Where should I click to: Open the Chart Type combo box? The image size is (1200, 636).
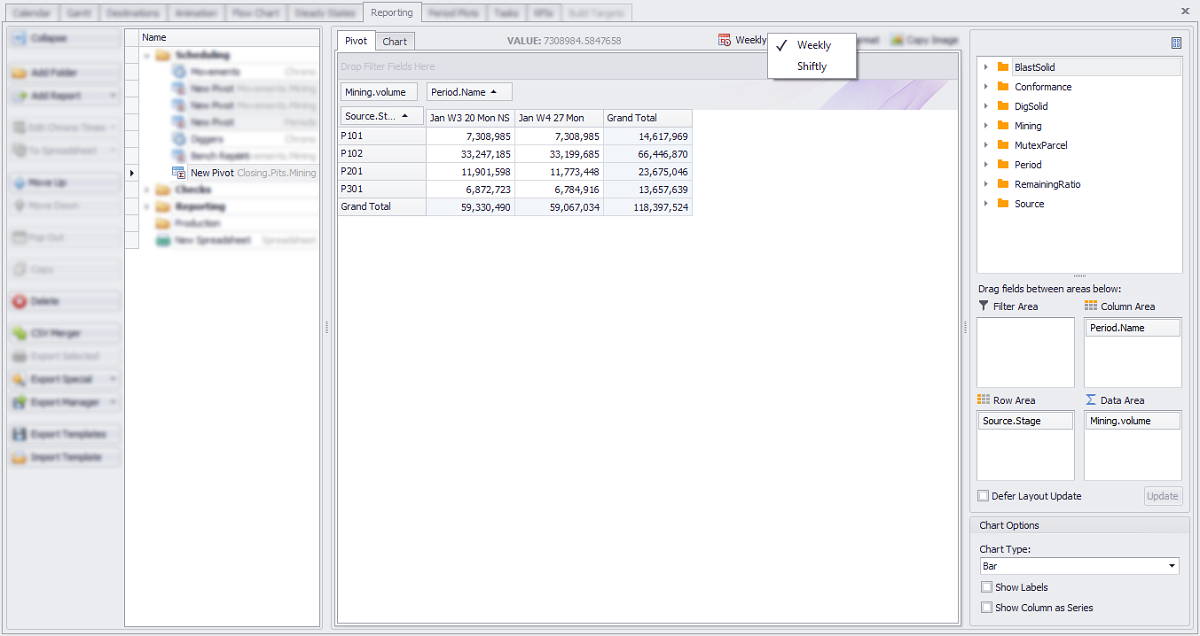[x=1079, y=566]
